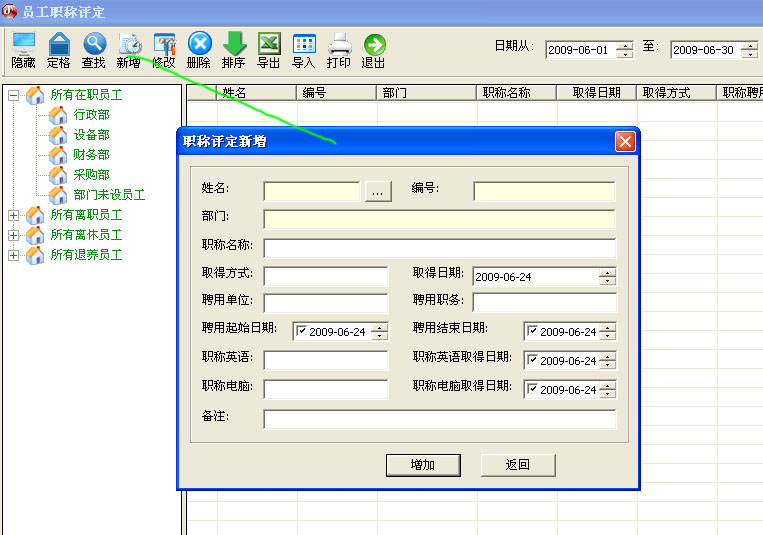The width and height of the screenshot is (763, 535).
Task: Click the 返回 (Return) button
Action: point(518,465)
